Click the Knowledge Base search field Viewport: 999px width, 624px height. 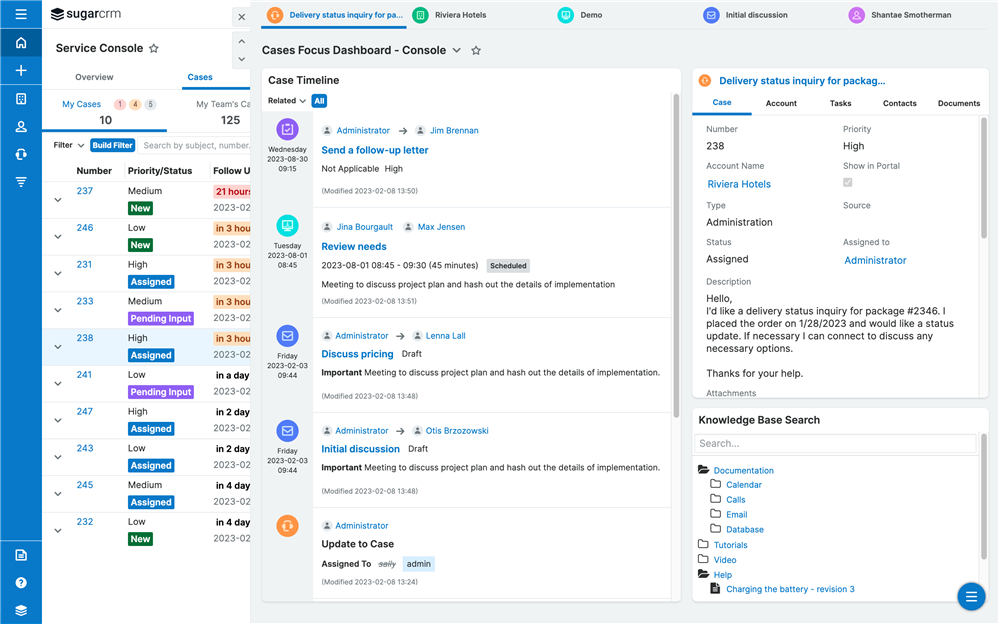[834, 443]
